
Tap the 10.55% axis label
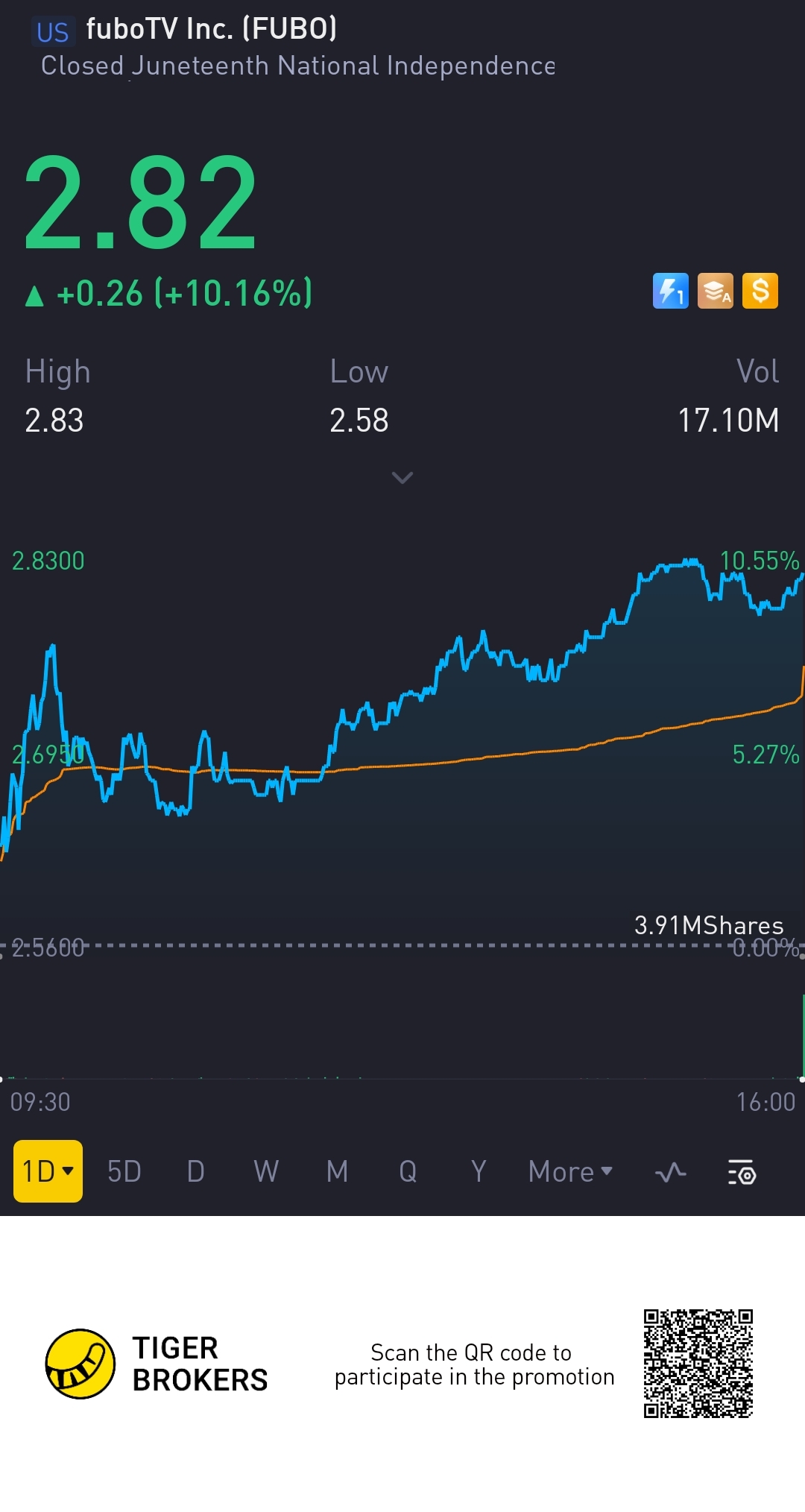point(760,561)
